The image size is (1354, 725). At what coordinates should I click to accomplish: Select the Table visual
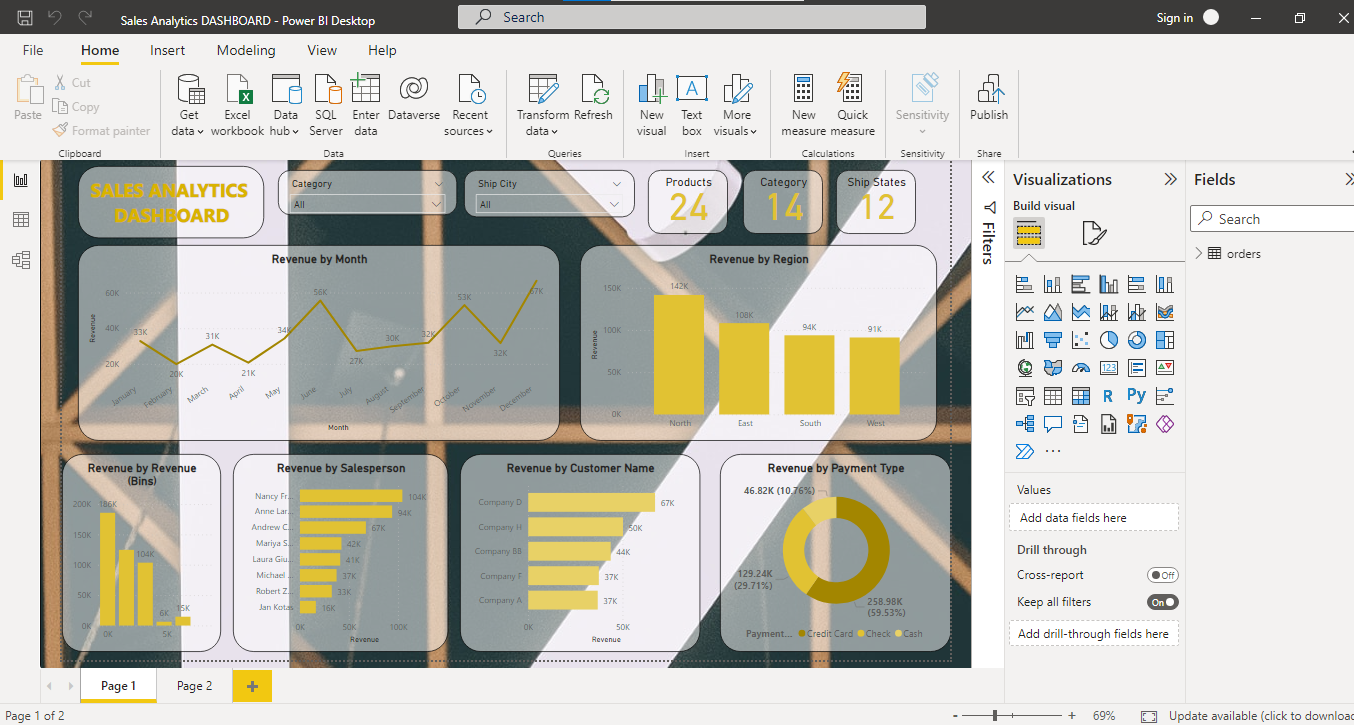pyautogui.click(x=1052, y=395)
